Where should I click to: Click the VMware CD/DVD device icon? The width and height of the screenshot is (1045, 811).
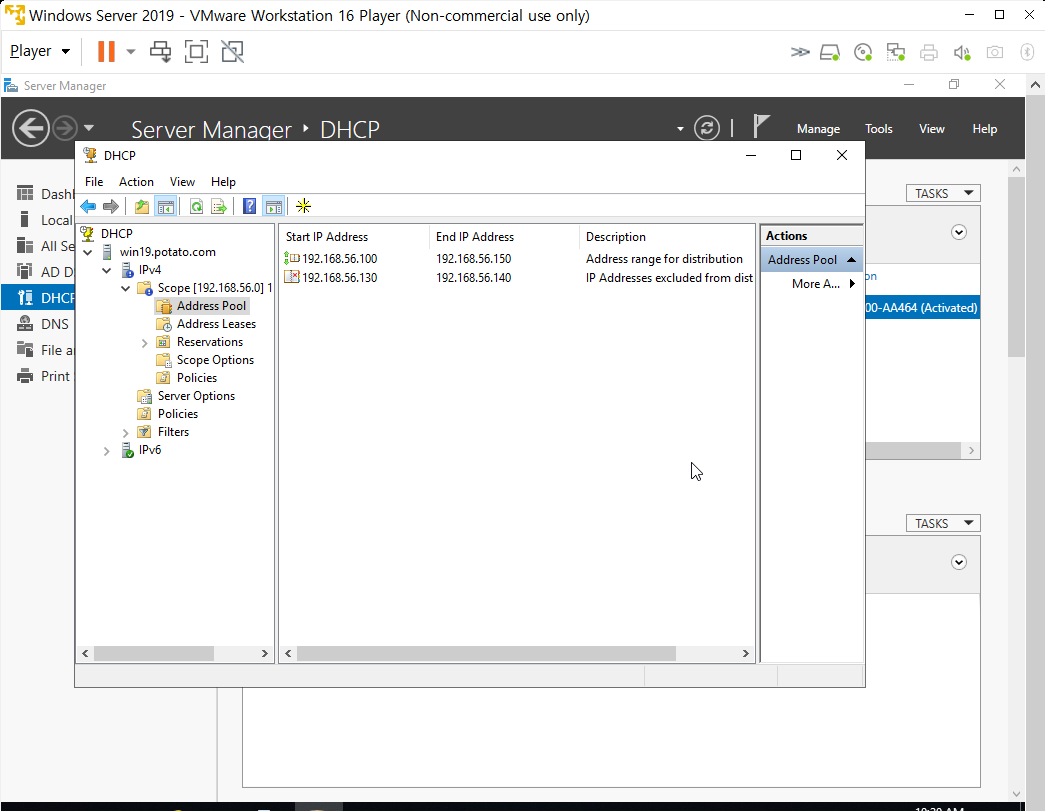[863, 52]
